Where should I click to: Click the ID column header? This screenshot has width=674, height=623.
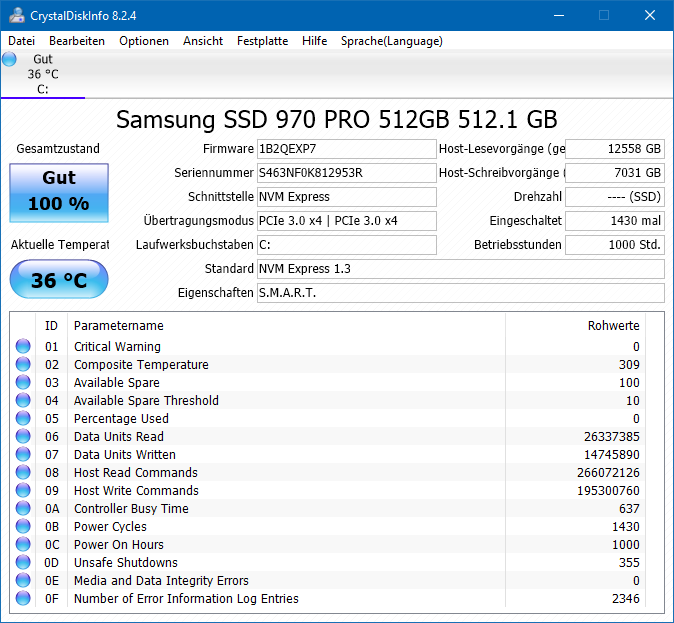tap(51, 325)
